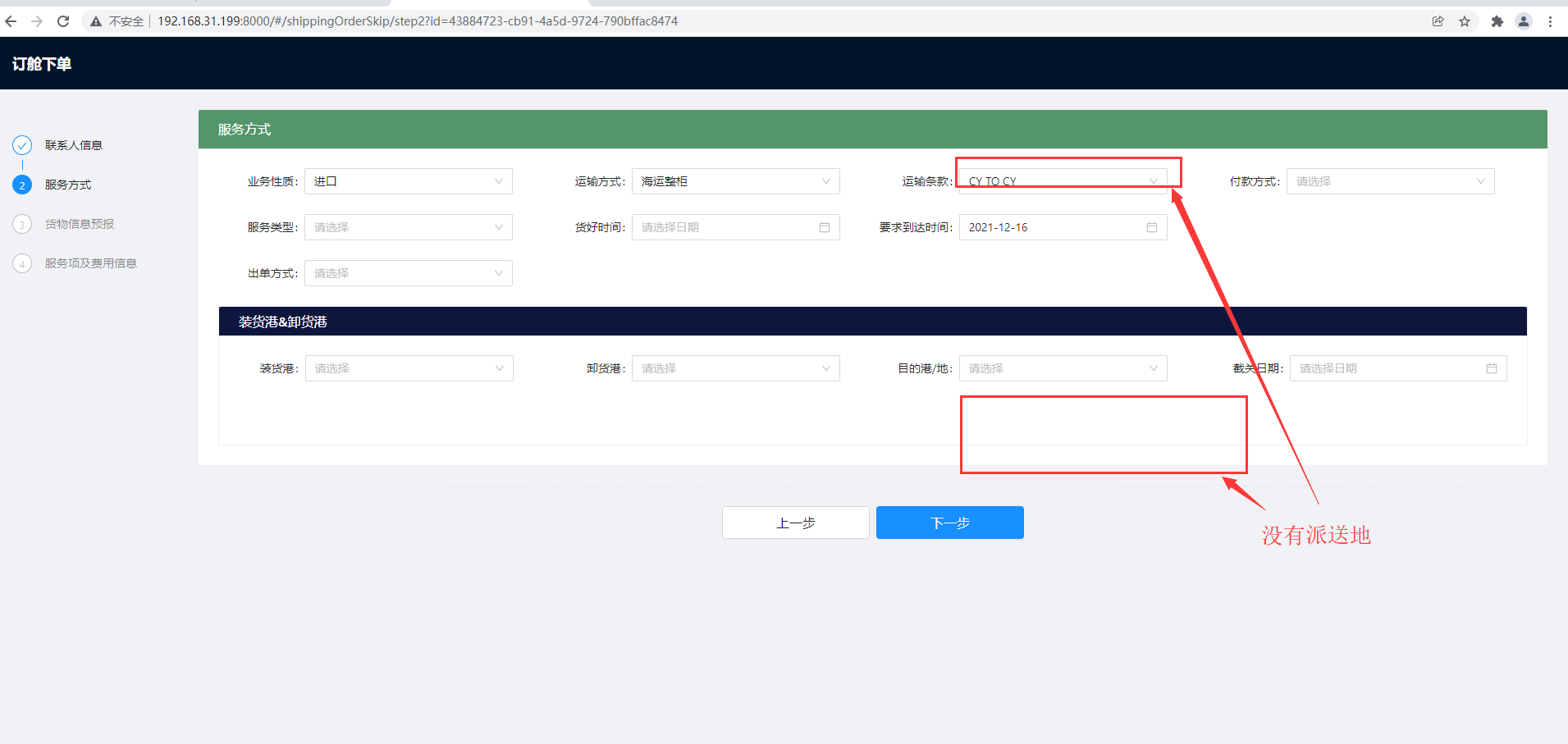Click the browser back arrow

pos(11,21)
